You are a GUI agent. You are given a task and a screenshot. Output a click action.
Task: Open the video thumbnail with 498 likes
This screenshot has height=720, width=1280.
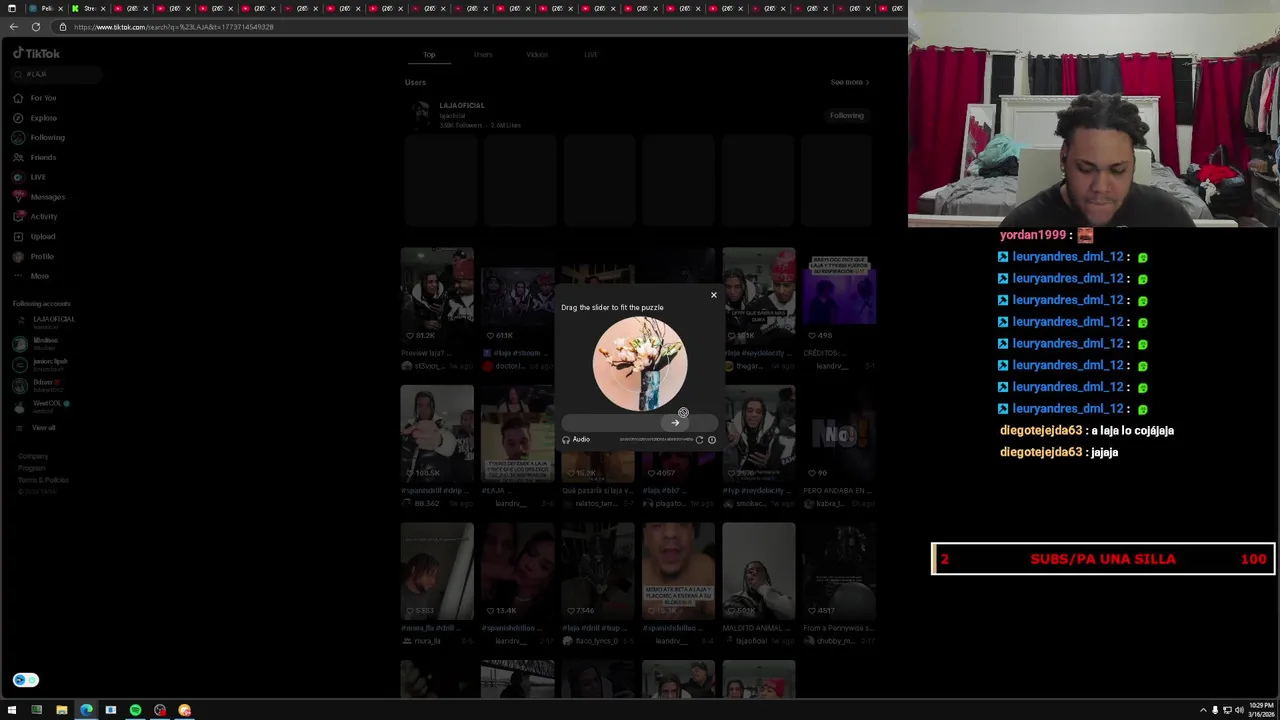[x=839, y=286]
